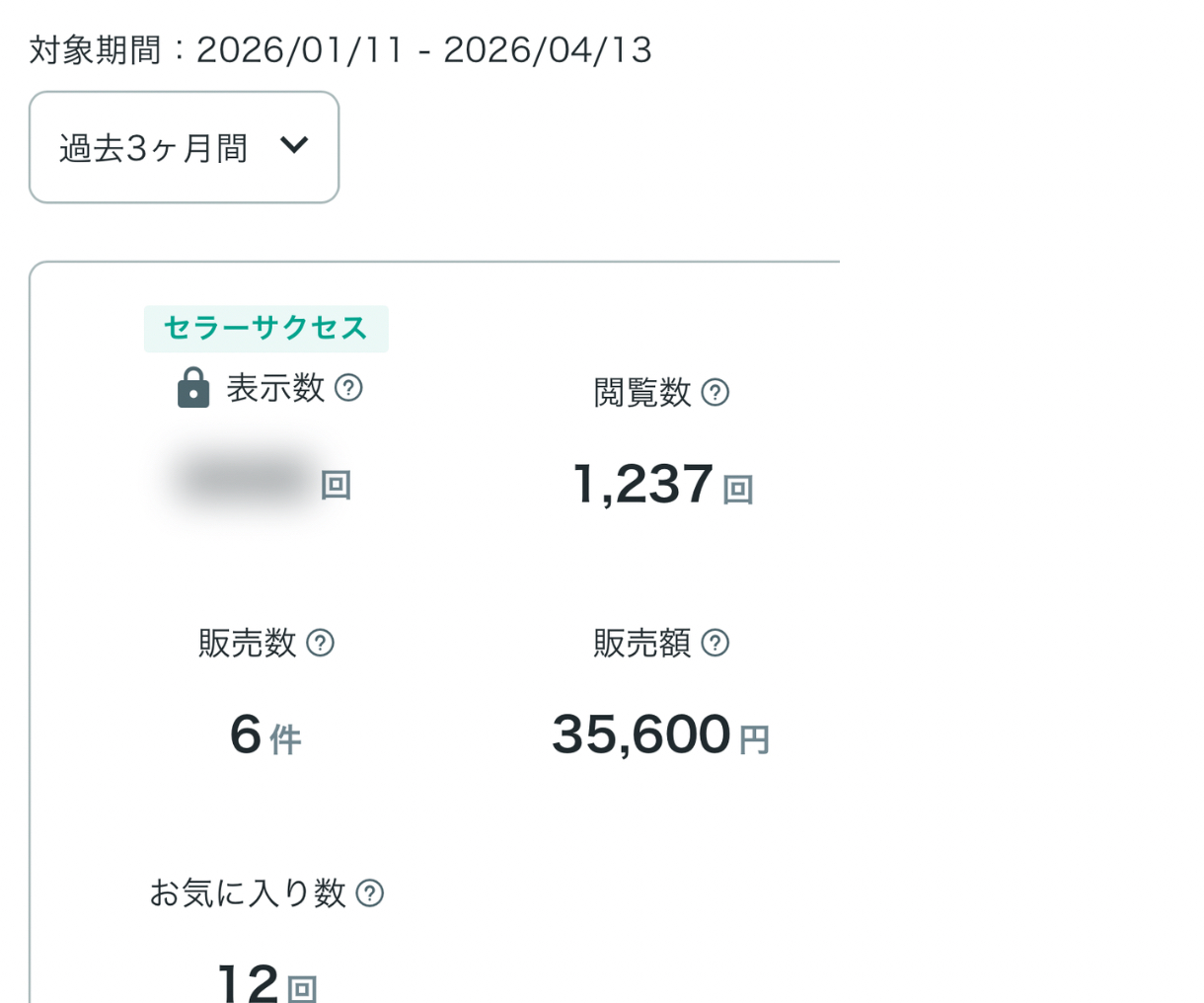This screenshot has height=1003, width=1204.
Task: Open help for 表示数 metric
Action: 348,388
